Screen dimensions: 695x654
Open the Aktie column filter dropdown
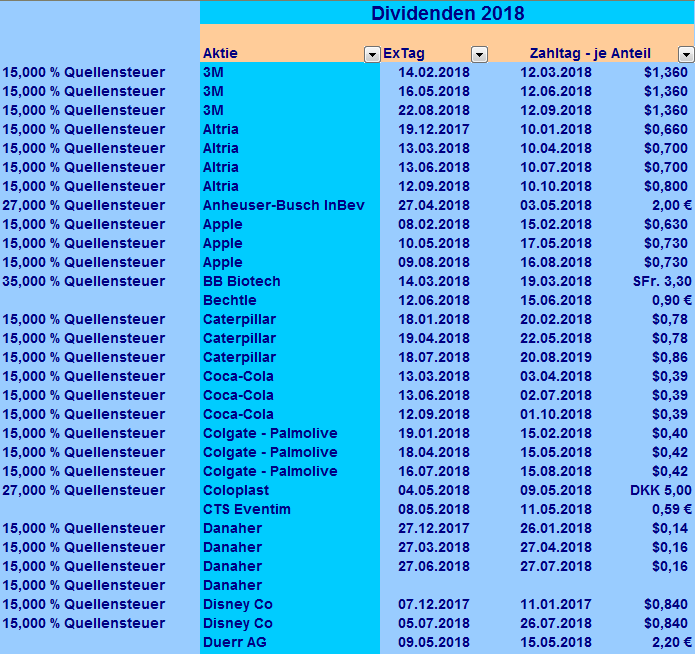pos(372,55)
